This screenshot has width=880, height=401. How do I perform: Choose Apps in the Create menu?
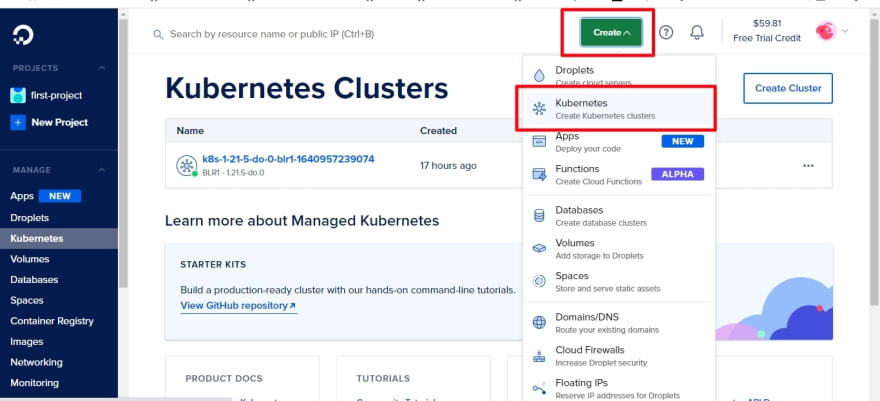tap(618, 142)
